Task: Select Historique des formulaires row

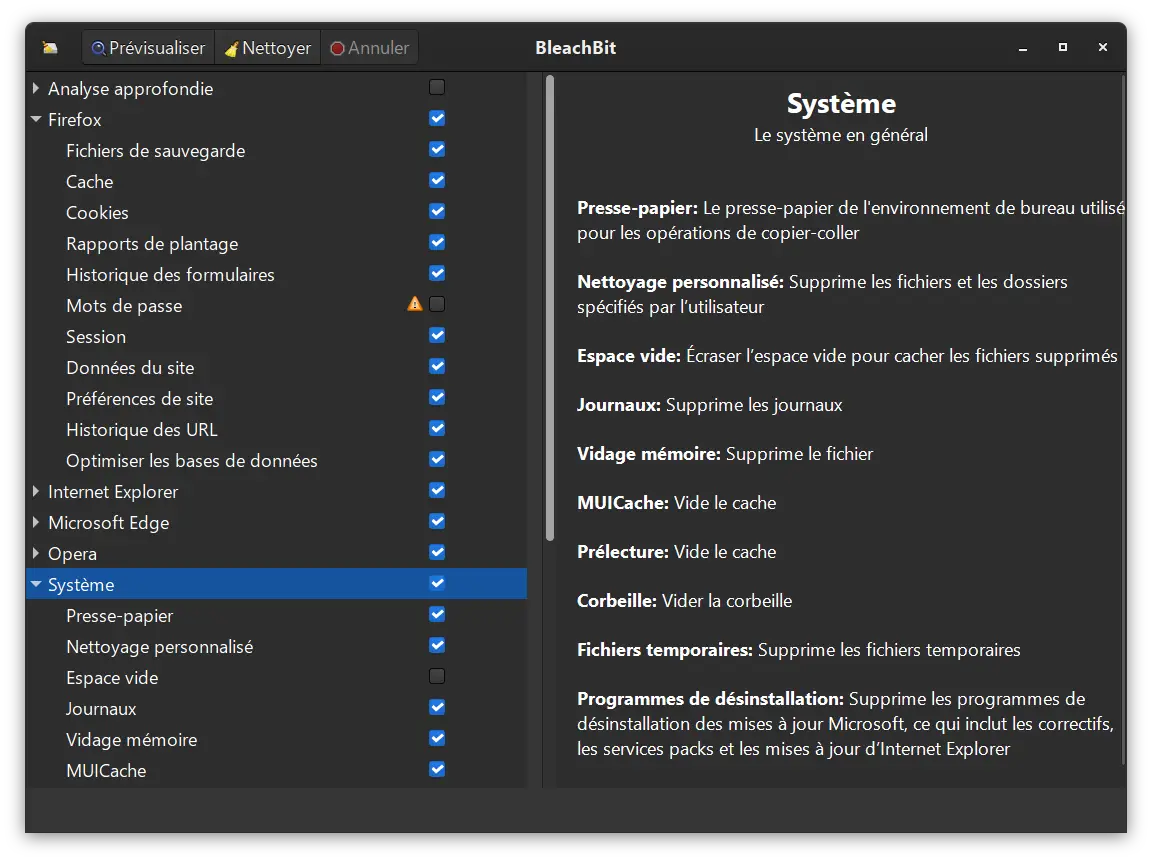Action: click(x=276, y=274)
